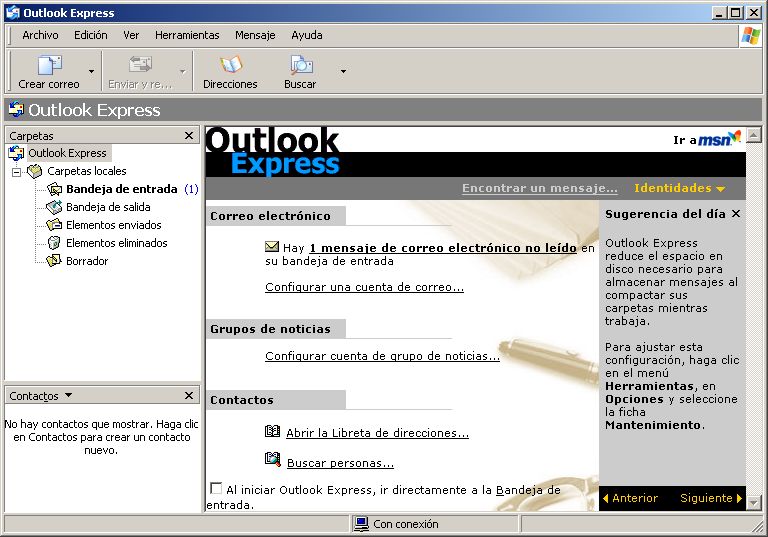This screenshot has height=537, width=768.
Task: Click the Outlook Express icon in the tree
Action: click(x=16, y=153)
